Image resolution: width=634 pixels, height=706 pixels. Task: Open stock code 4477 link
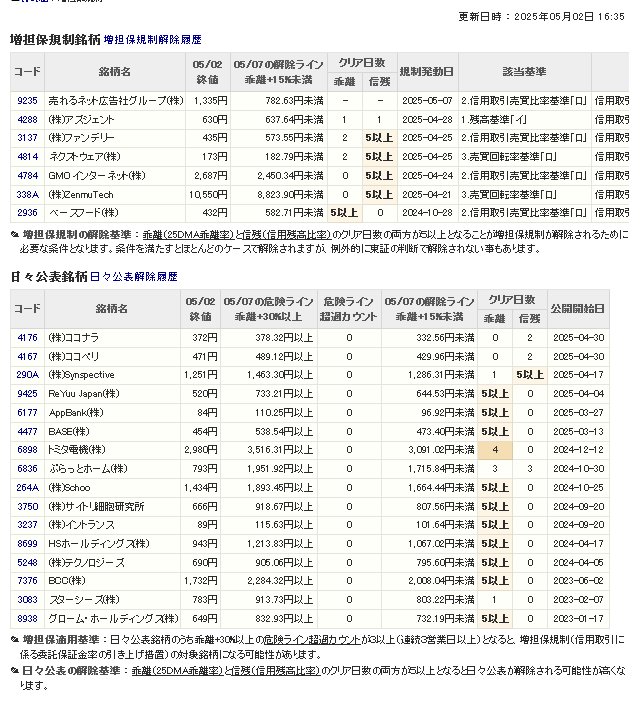pyautogui.click(x=27, y=431)
